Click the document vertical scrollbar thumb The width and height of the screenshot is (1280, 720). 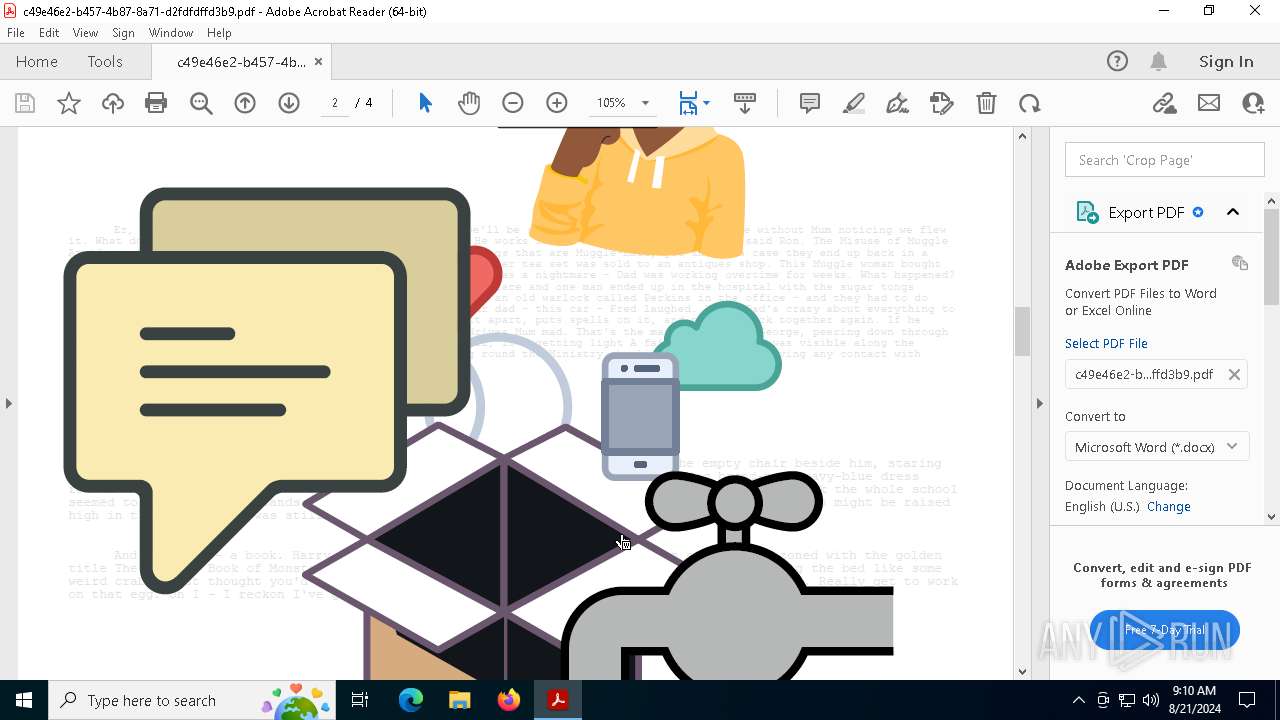click(x=1022, y=331)
